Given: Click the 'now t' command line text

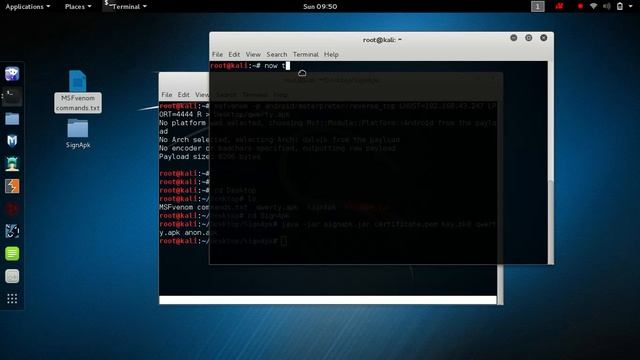Looking at the screenshot, I should tap(275, 66).
